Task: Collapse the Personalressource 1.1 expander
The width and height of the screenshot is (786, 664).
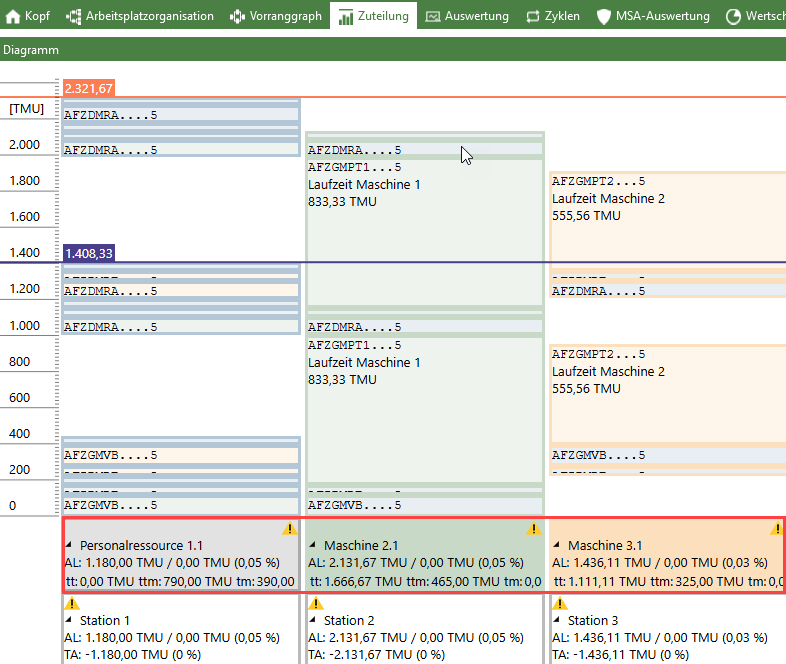Action: [x=69, y=546]
